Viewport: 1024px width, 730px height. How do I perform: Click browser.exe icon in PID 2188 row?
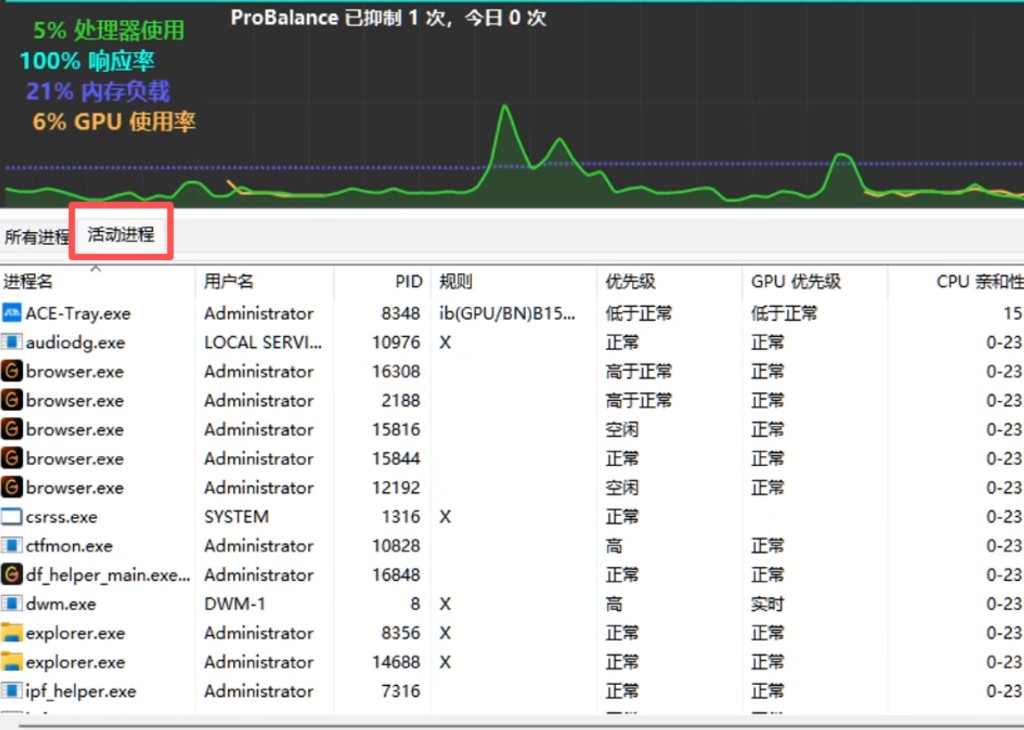12,400
